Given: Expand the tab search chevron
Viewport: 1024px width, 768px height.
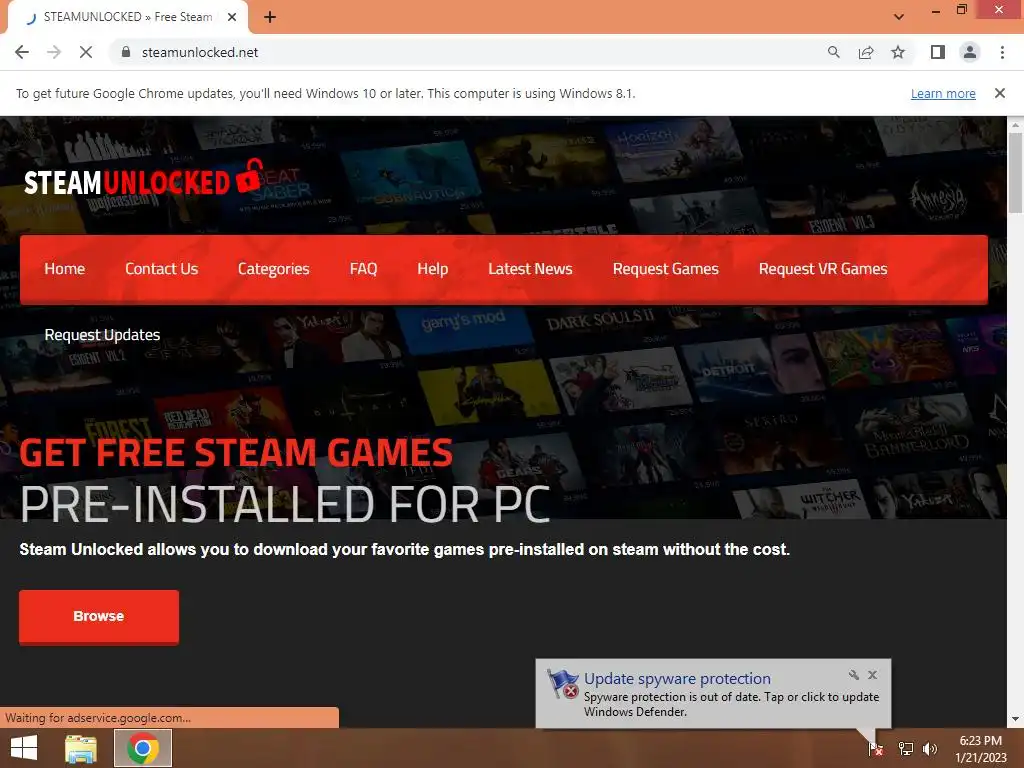Looking at the screenshot, I should tap(899, 17).
